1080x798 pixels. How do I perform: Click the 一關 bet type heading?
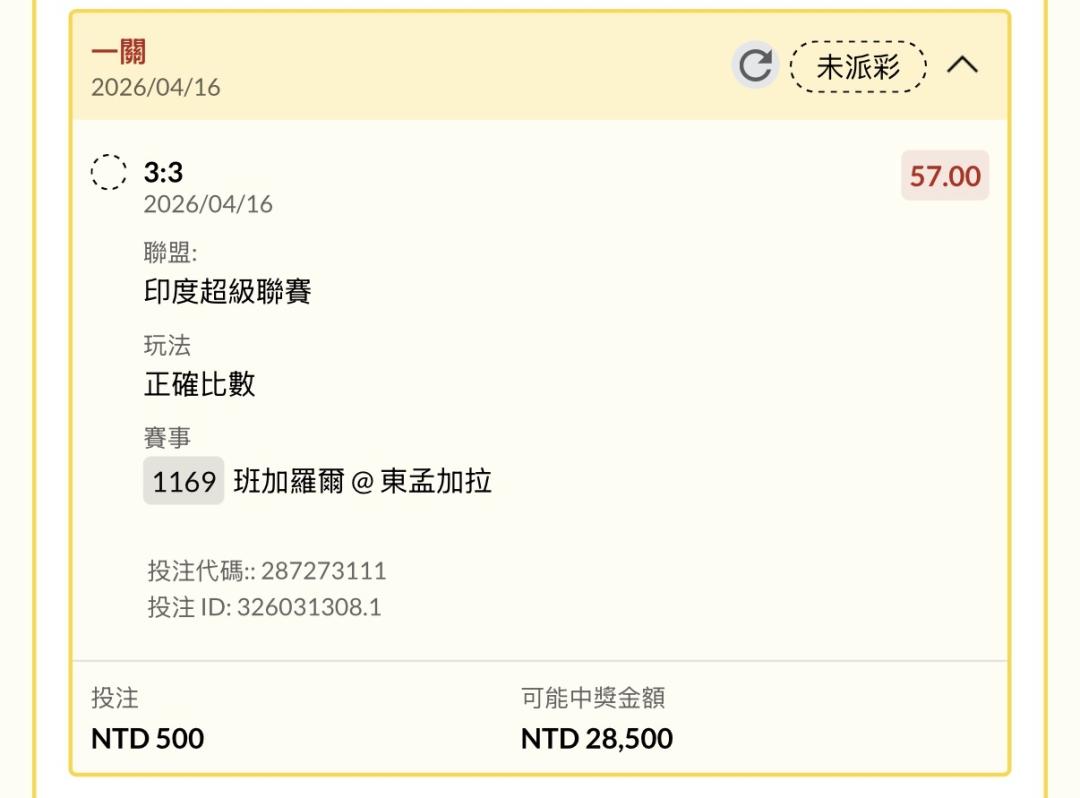point(118,51)
